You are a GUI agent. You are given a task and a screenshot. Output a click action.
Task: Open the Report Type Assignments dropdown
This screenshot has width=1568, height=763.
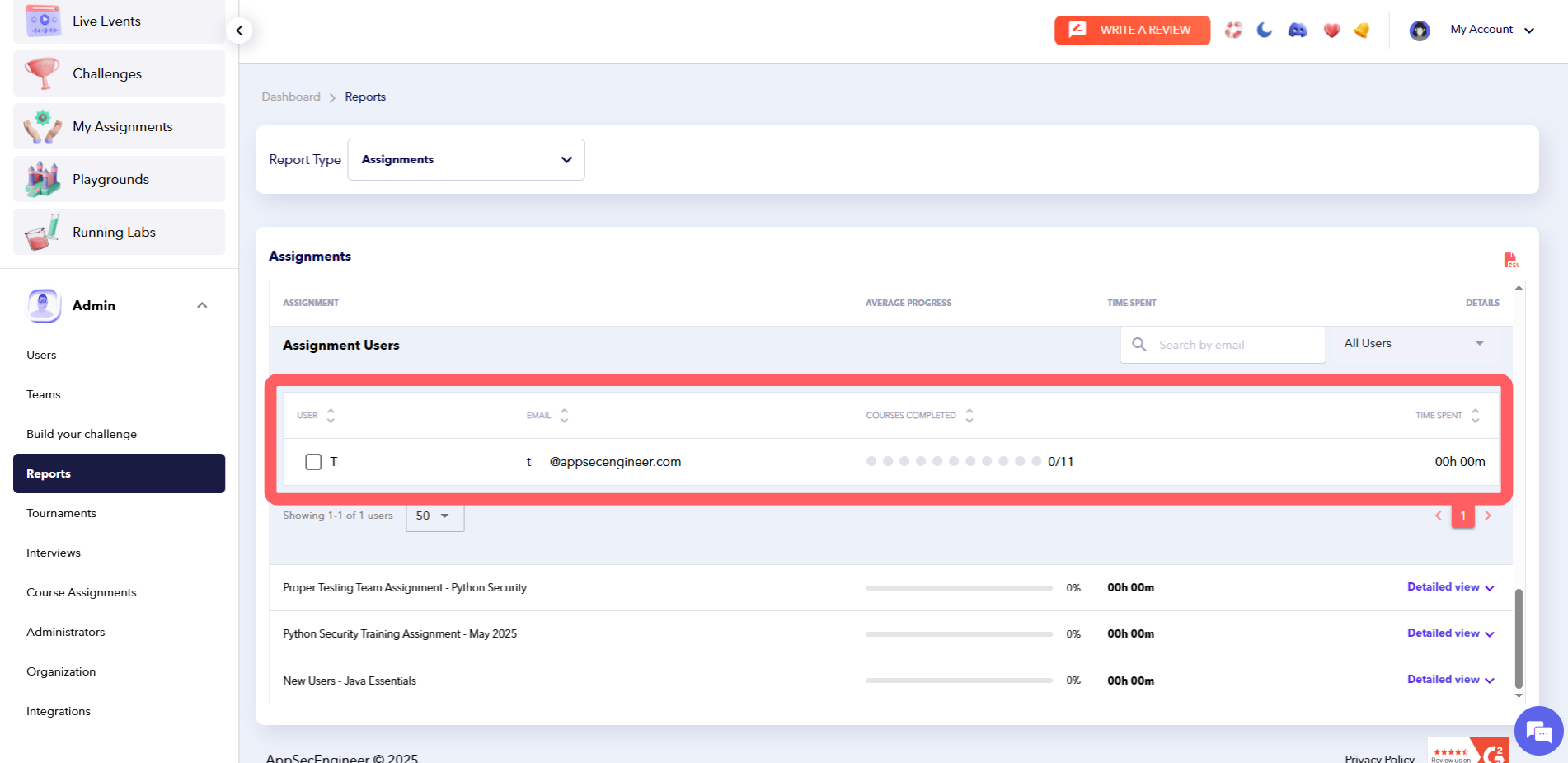click(x=466, y=159)
